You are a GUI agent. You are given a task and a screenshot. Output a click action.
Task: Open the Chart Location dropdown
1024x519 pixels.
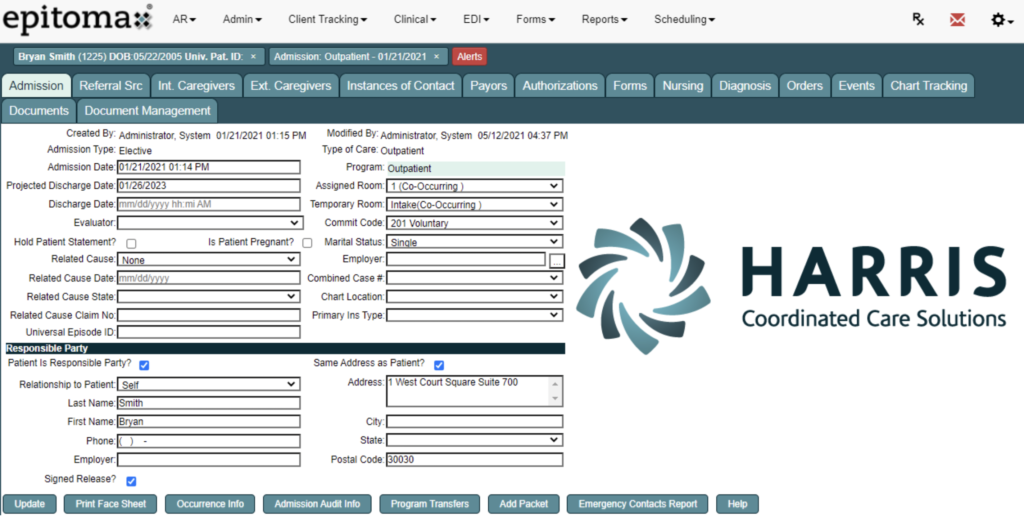[475, 296]
